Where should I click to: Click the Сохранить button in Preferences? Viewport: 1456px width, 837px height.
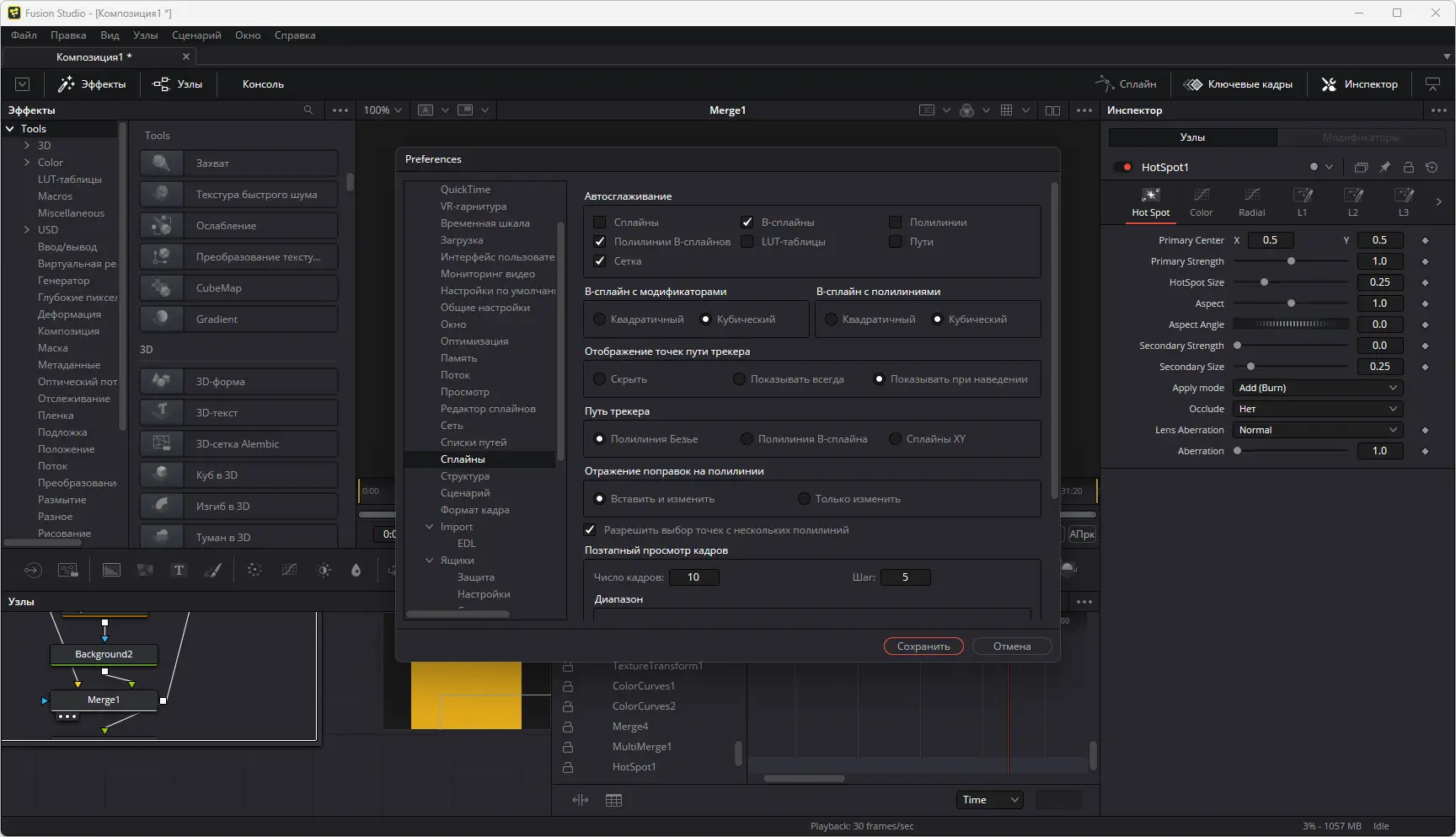pos(923,646)
